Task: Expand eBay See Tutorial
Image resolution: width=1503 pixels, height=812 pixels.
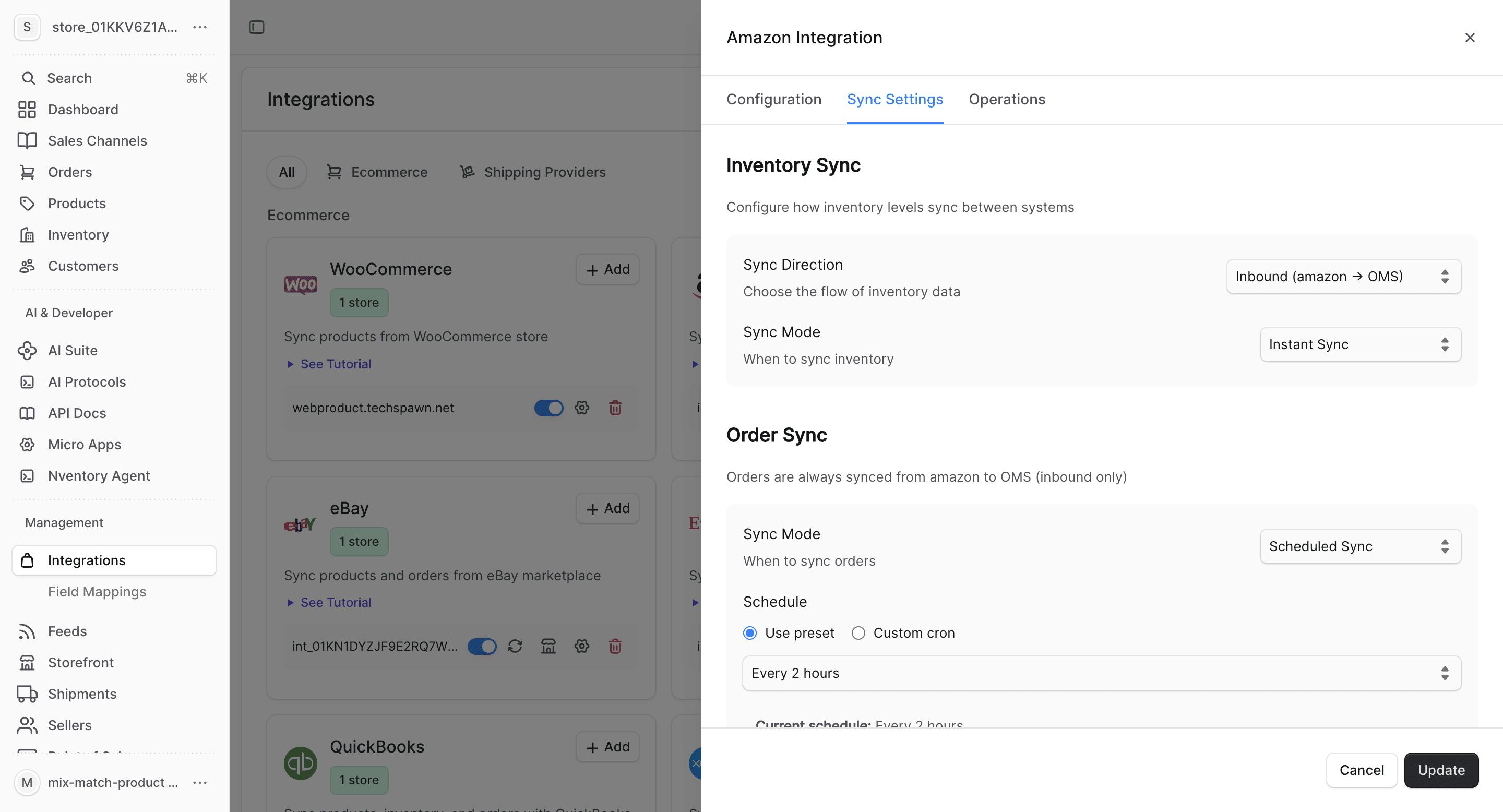Action: (330, 603)
